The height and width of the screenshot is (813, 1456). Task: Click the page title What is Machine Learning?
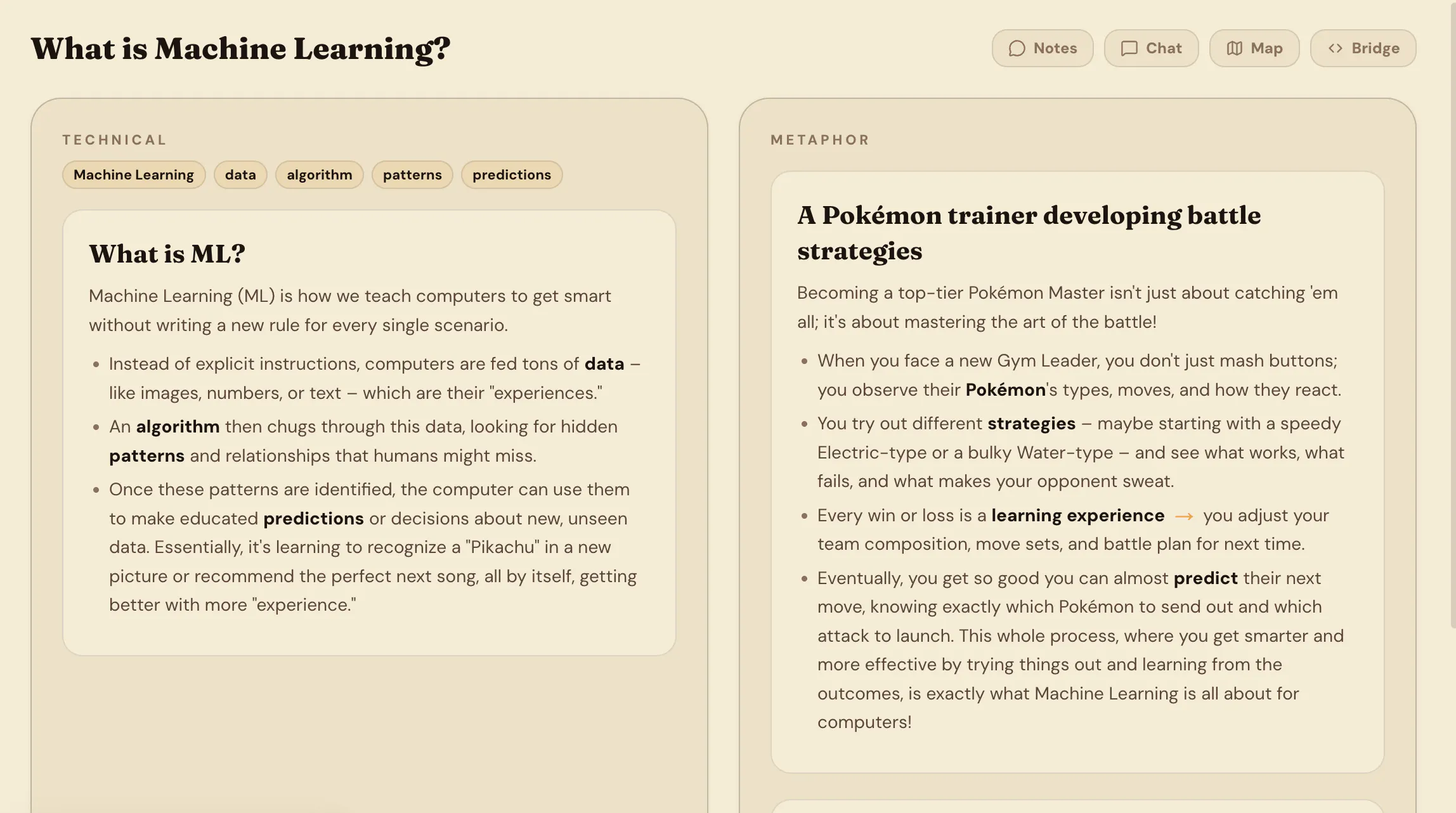(240, 49)
